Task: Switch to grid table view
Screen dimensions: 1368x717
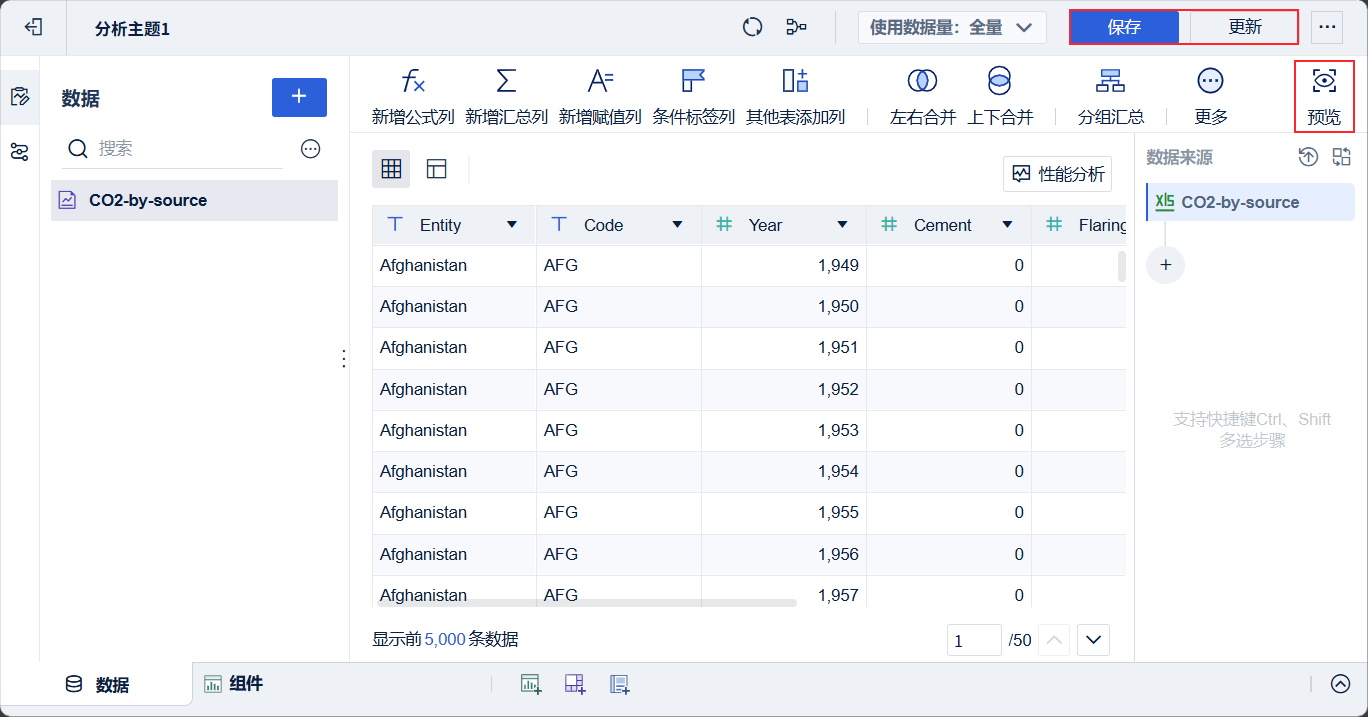Action: click(x=391, y=169)
